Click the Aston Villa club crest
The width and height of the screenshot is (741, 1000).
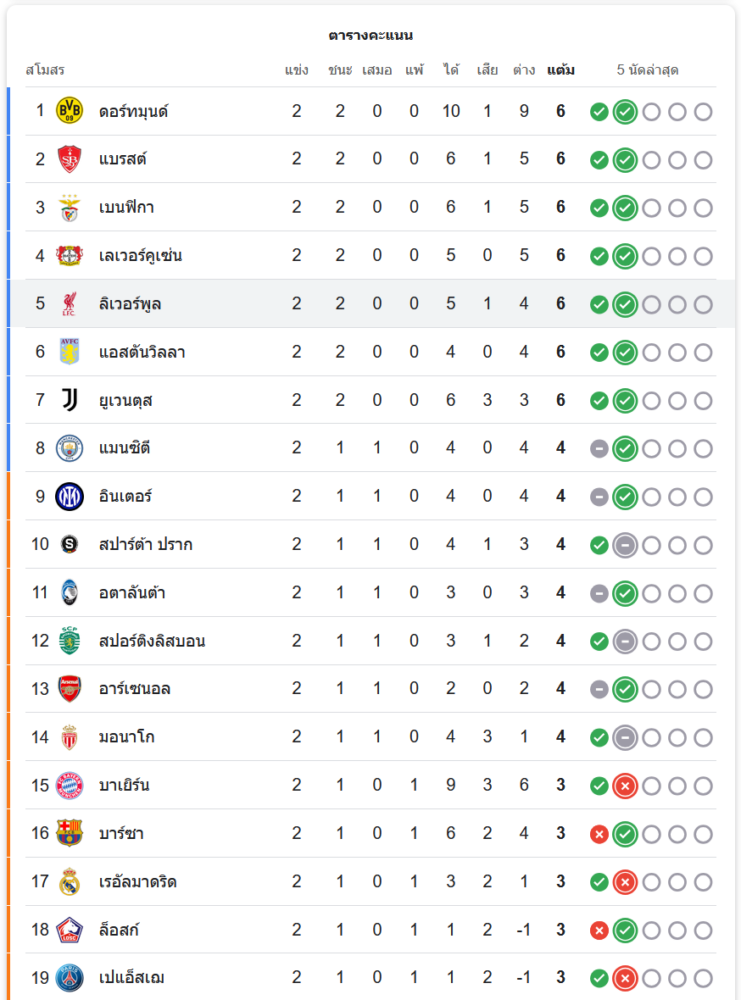[x=69, y=352]
